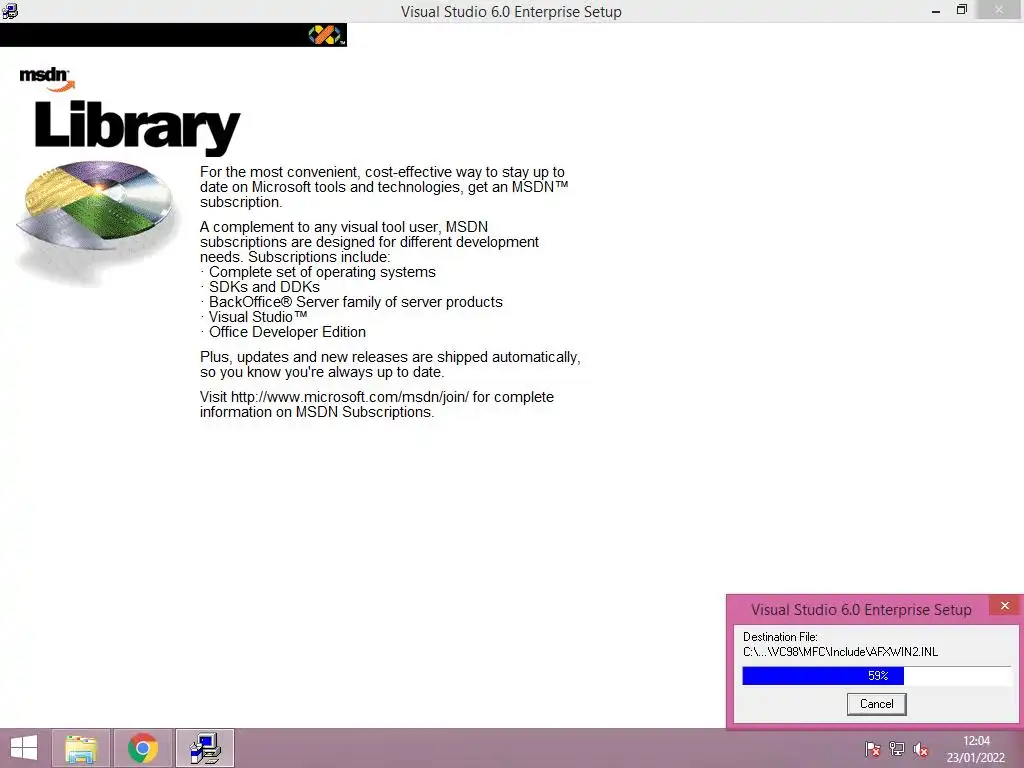Click the AFXWIN2.INL destination file path

coord(840,652)
